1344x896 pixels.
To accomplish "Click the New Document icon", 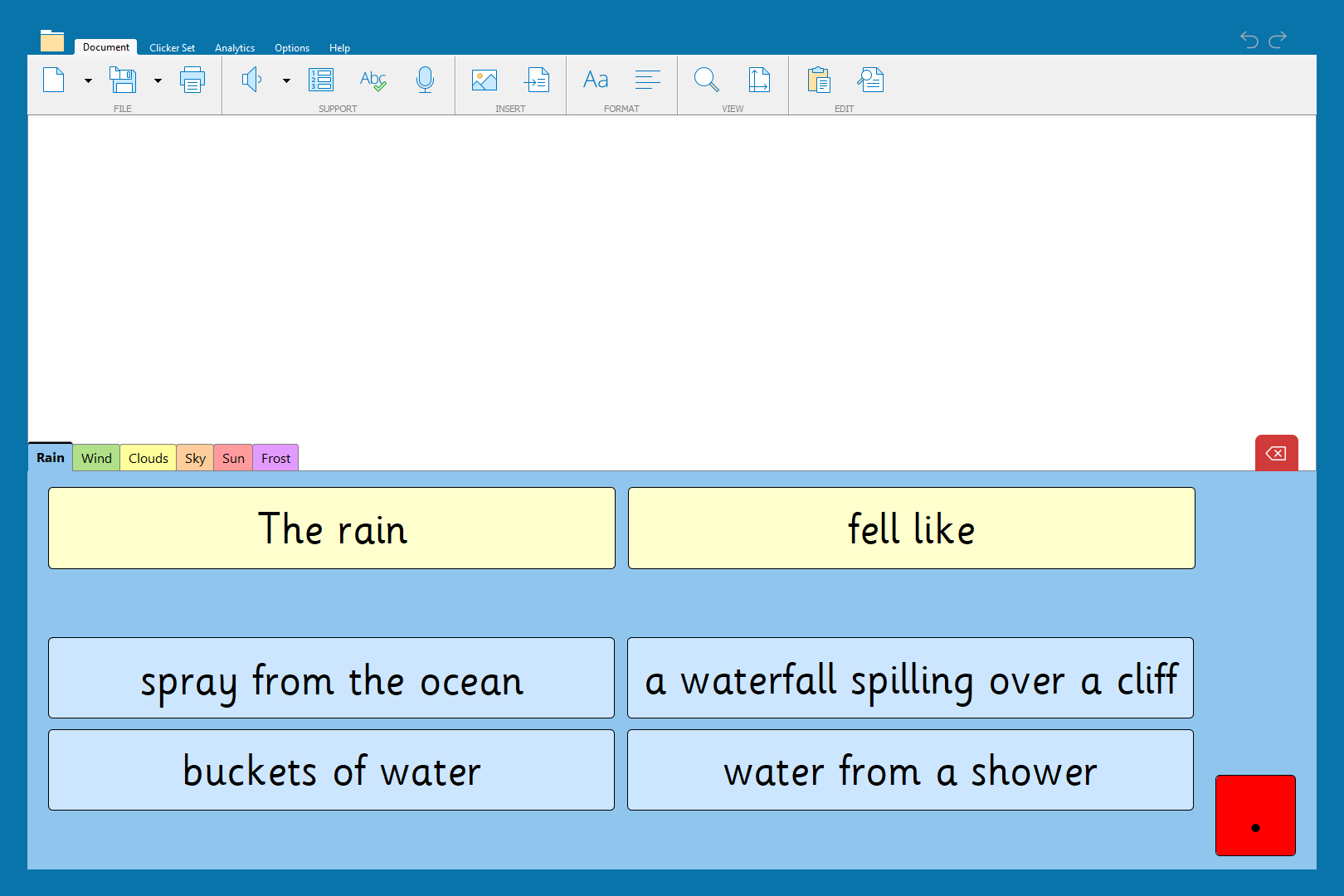I will pyautogui.click(x=54, y=80).
